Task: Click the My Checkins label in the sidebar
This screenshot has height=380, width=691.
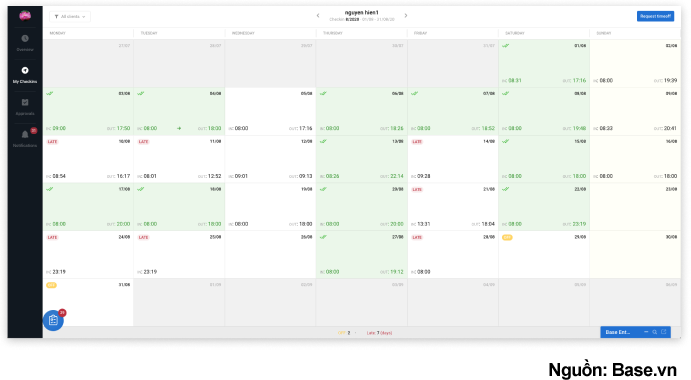Action: coord(25,82)
